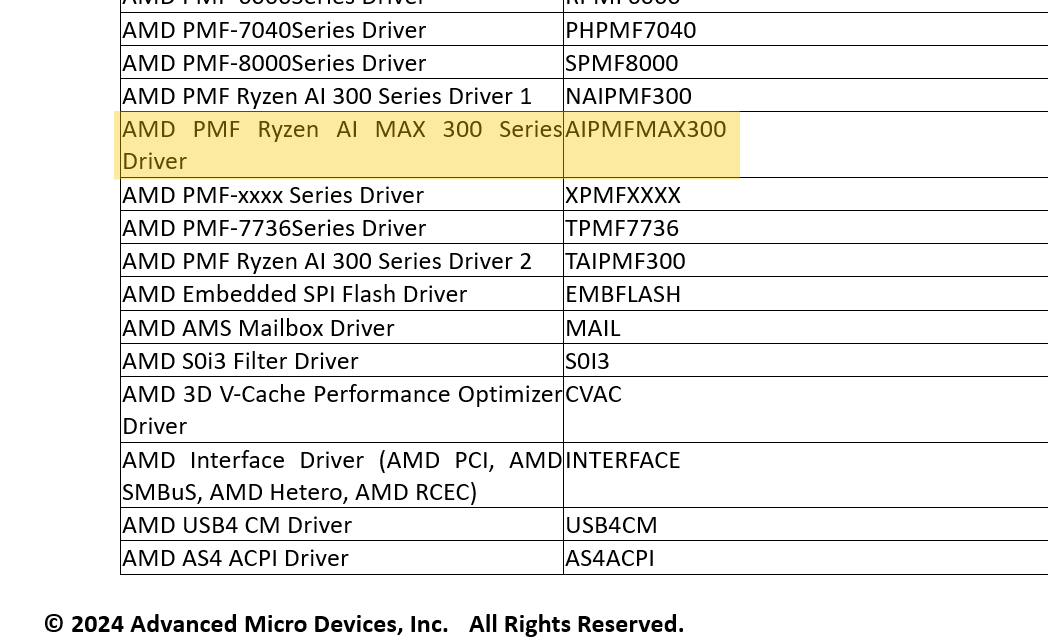Click the NAIPMF300 code cell
This screenshot has height=644, width=1048.
628,96
